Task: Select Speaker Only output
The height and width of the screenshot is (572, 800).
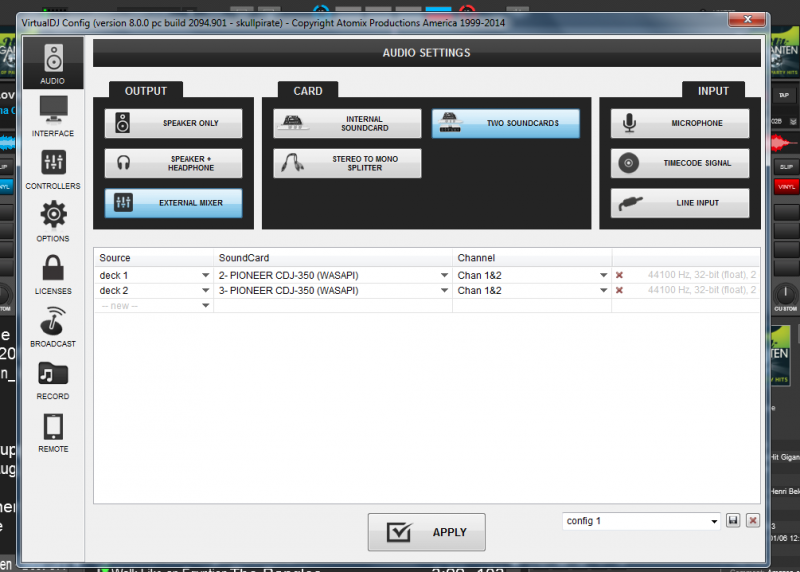Action: click(173, 123)
